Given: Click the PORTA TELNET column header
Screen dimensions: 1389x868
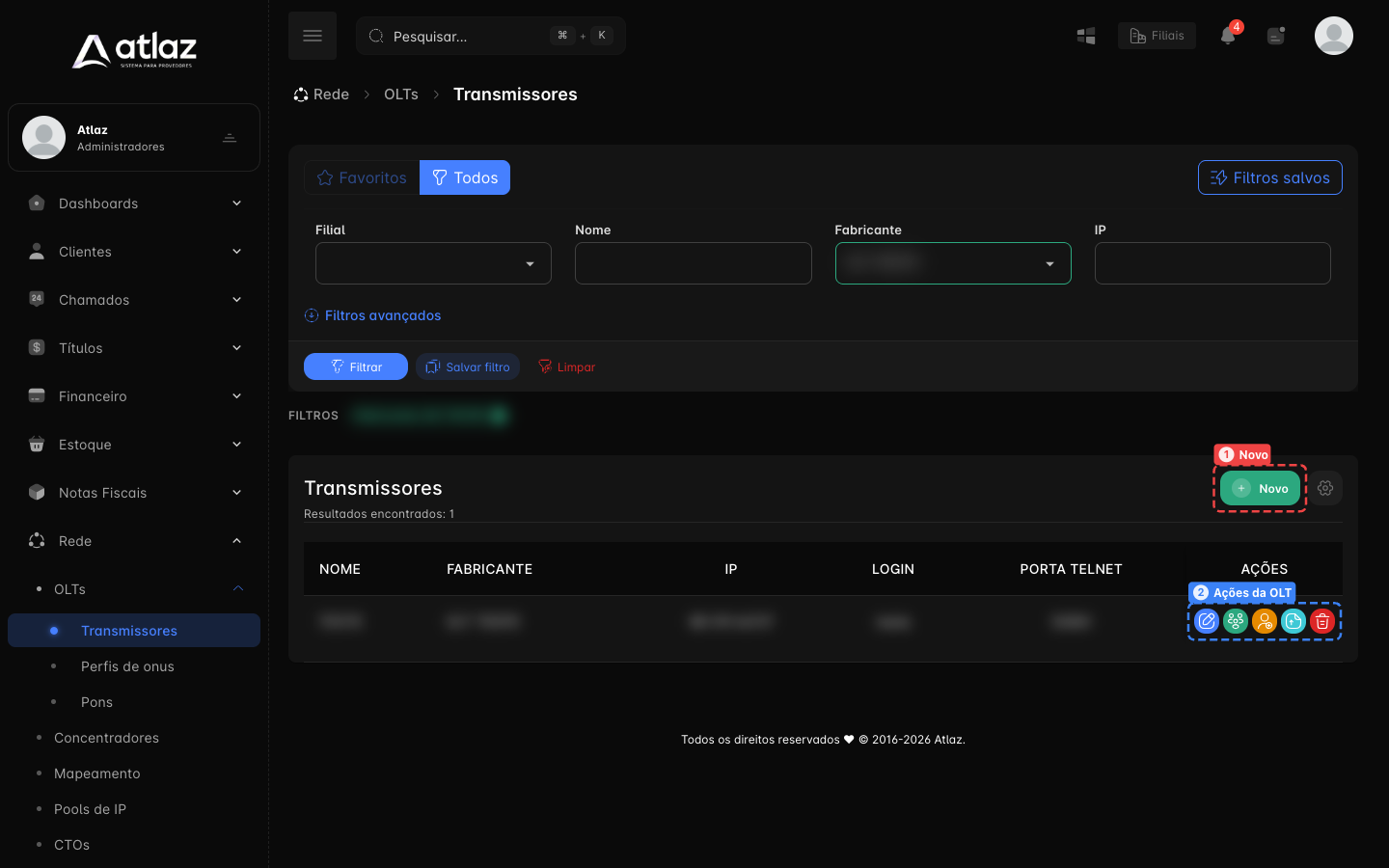Looking at the screenshot, I should 1071,569.
